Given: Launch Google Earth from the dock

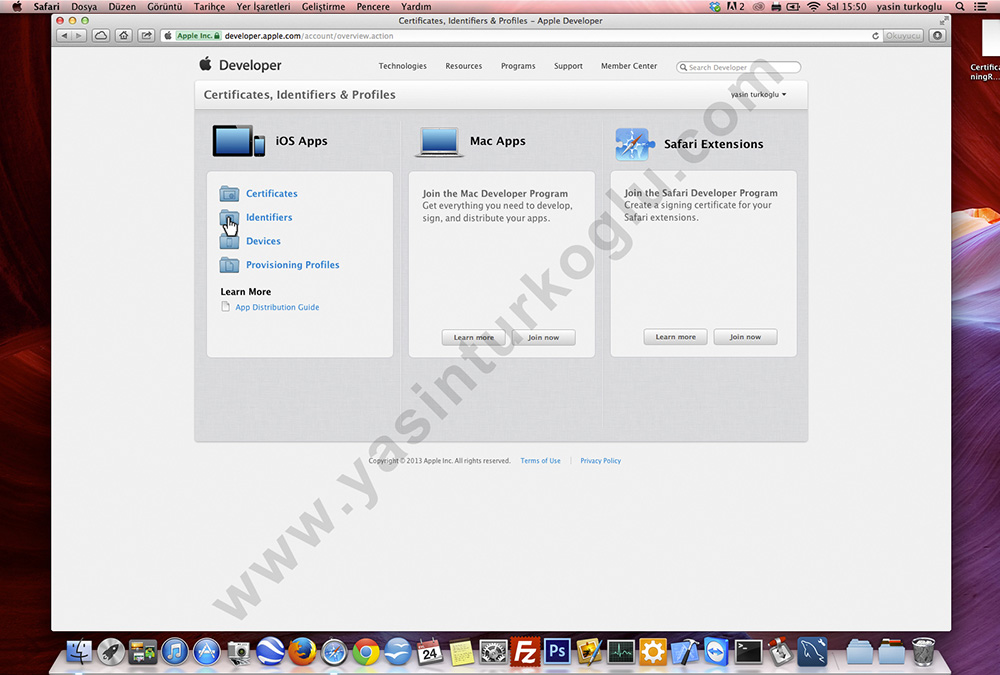Looking at the screenshot, I should (270, 651).
